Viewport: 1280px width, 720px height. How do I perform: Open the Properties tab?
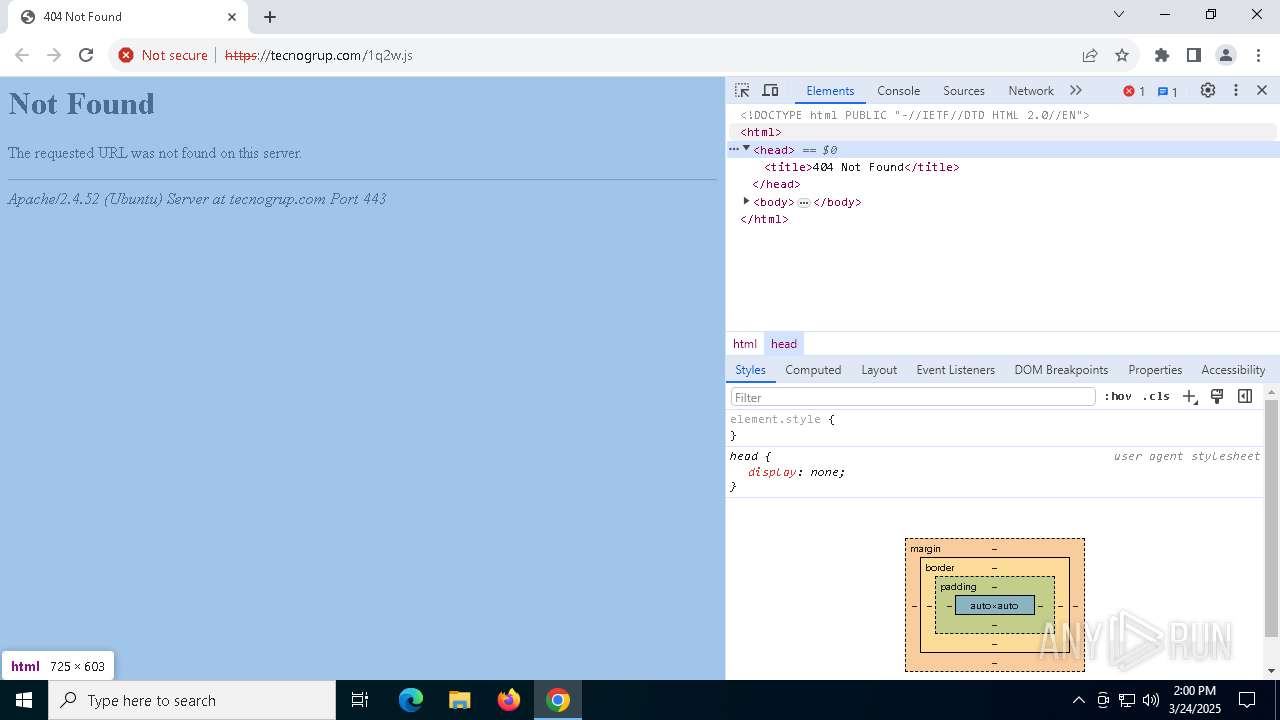pyautogui.click(x=1155, y=370)
